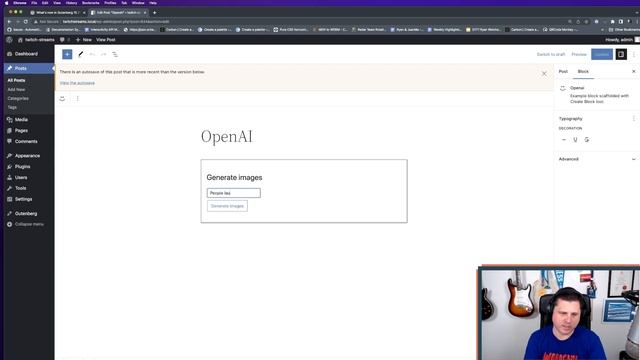
Task: Open the View the autosave link
Action: pyautogui.click(x=77, y=83)
